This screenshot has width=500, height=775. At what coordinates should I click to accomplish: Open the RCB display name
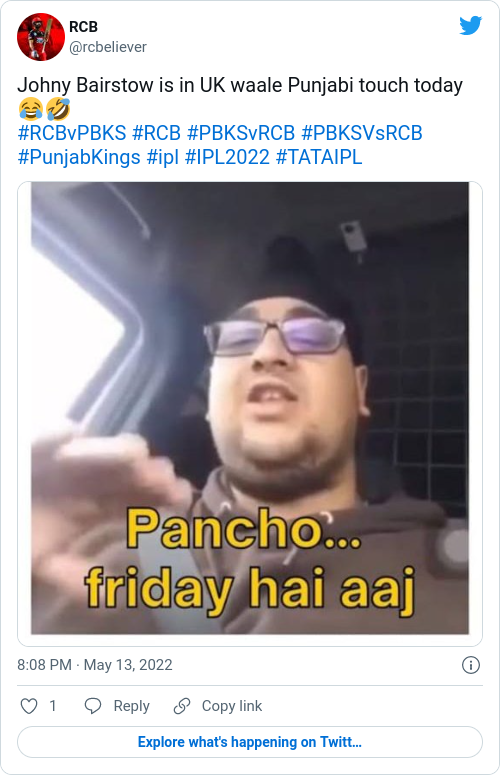(83, 27)
